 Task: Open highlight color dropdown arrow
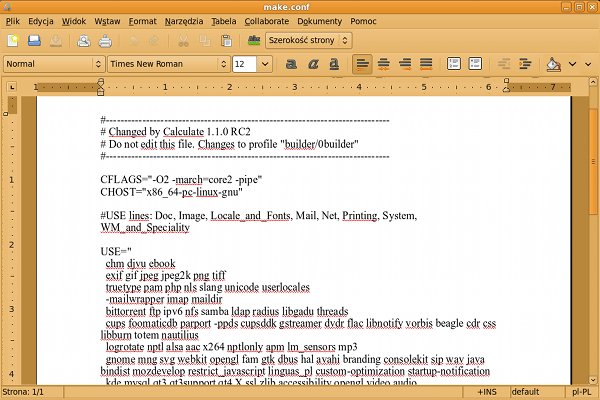click(572, 64)
